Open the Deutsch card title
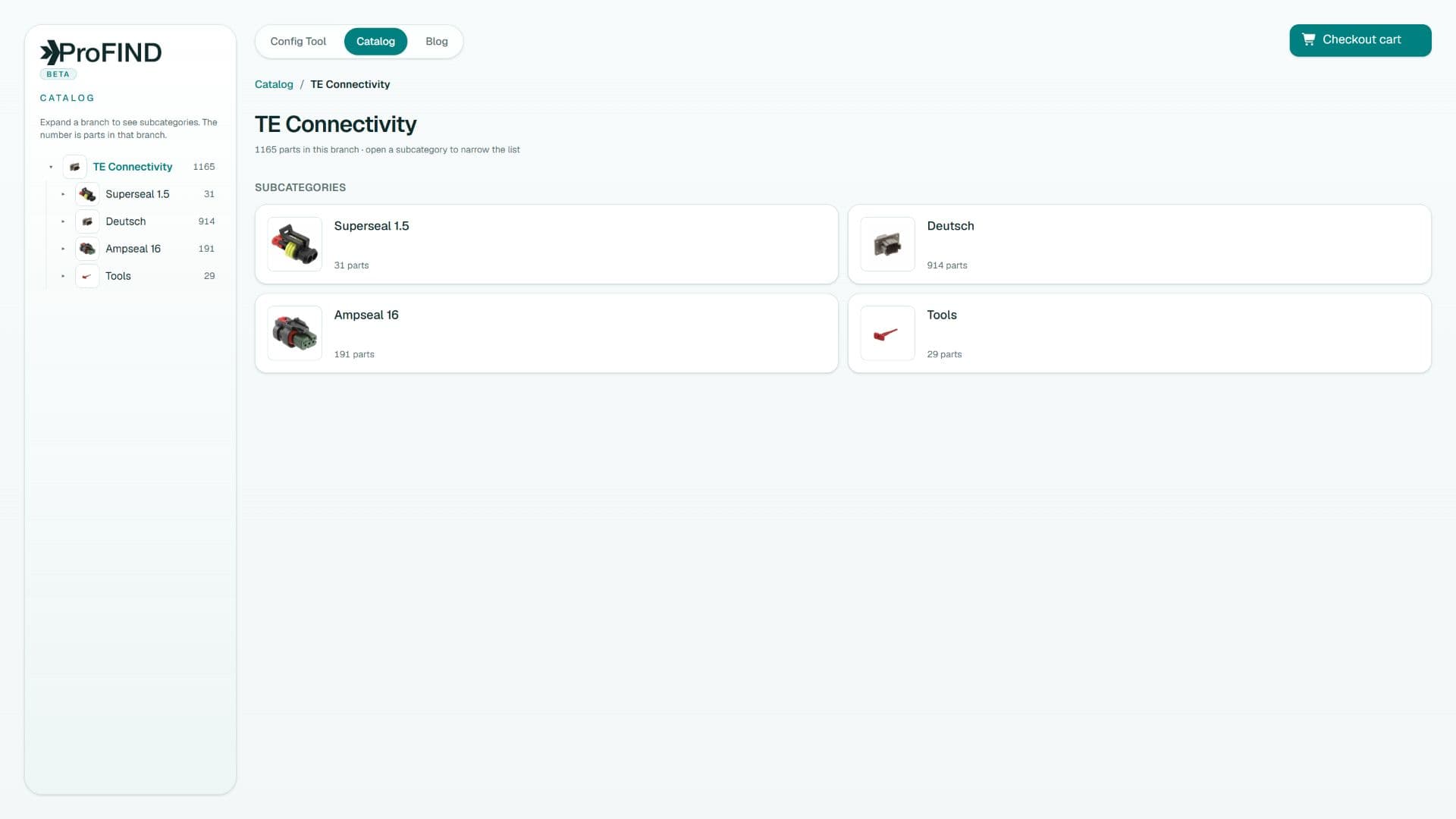 (x=950, y=226)
